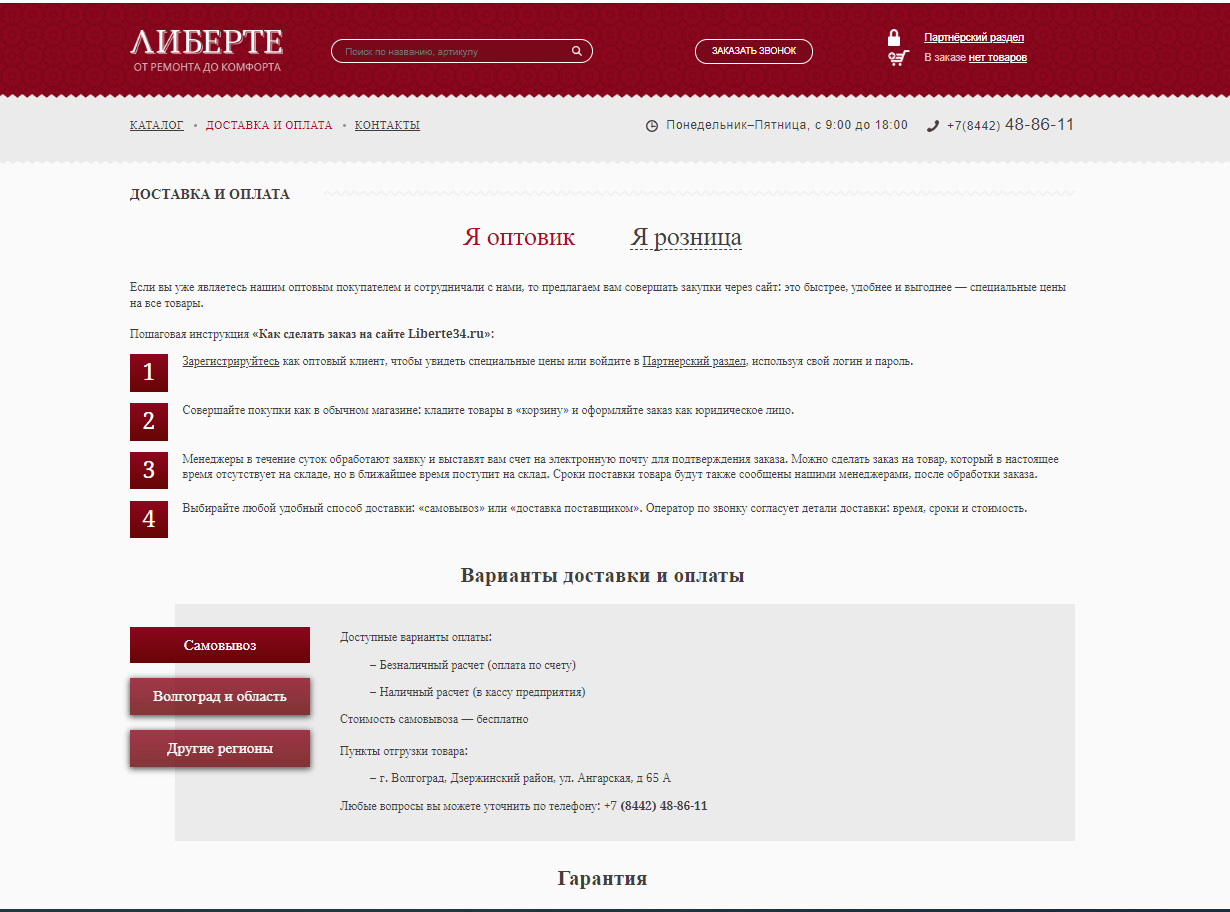Click the phone handset icon
The image size is (1230, 912).
click(x=933, y=126)
